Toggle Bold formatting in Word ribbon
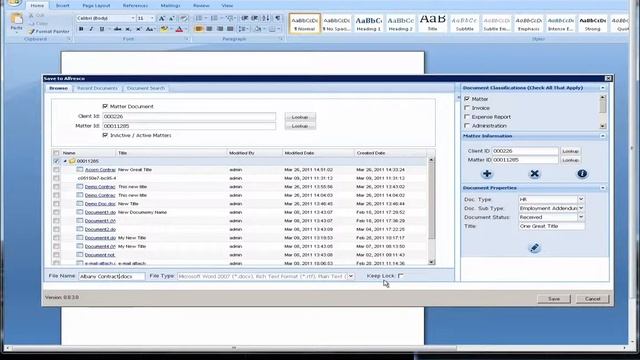The width and height of the screenshot is (640, 360). click(x=81, y=29)
